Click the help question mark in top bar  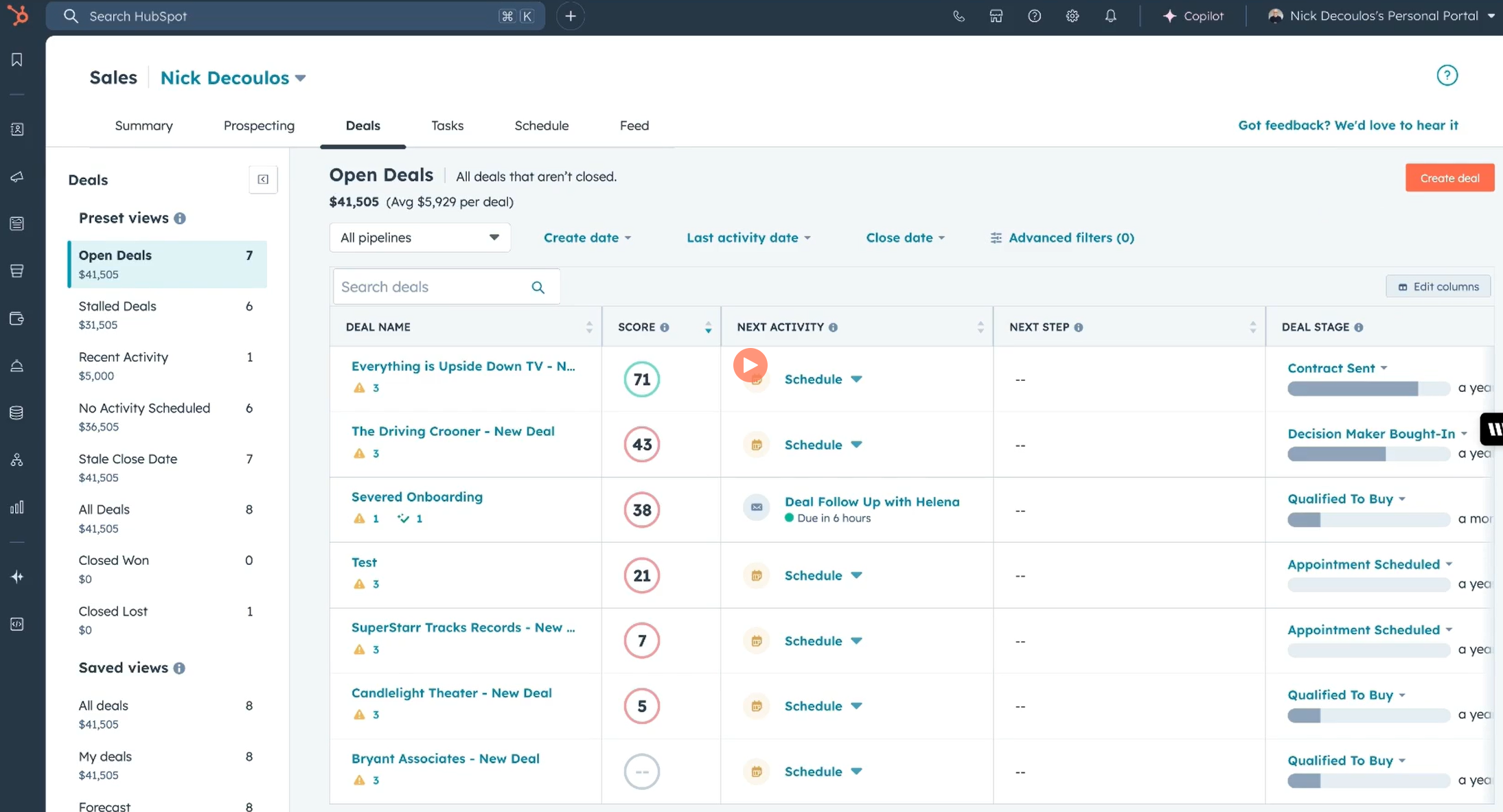click(x=1034, y=16)
